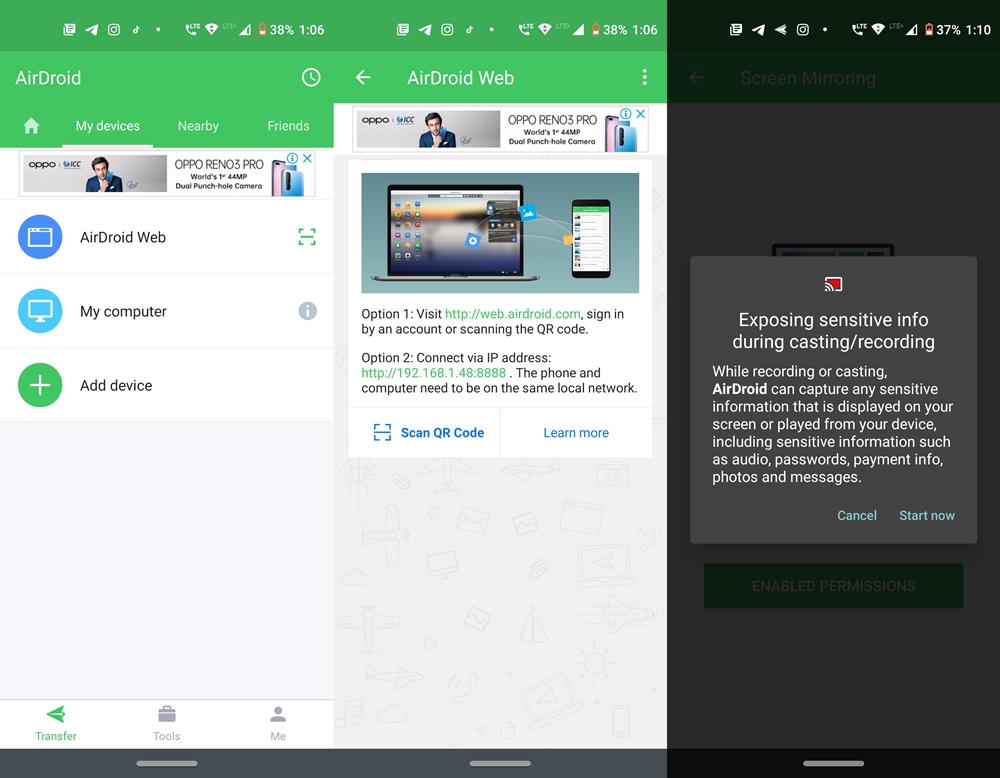Tap the gesture navigation pill under My devices screen
The image size is (1000, 778).
(x=167, y=763)
